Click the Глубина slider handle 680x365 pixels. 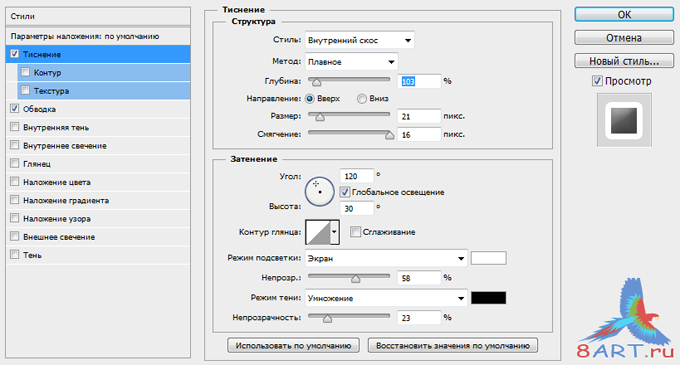click(x=317, y=82)
